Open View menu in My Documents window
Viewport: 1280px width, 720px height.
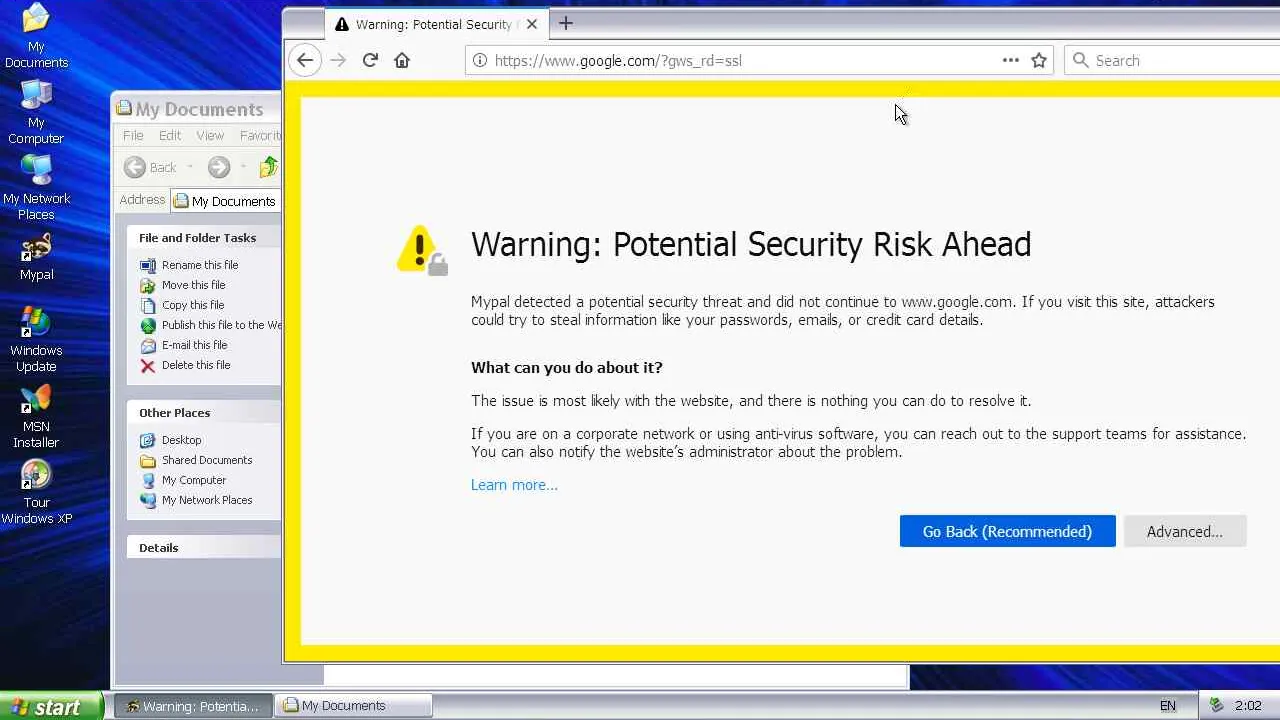click(x=210, y=135)
